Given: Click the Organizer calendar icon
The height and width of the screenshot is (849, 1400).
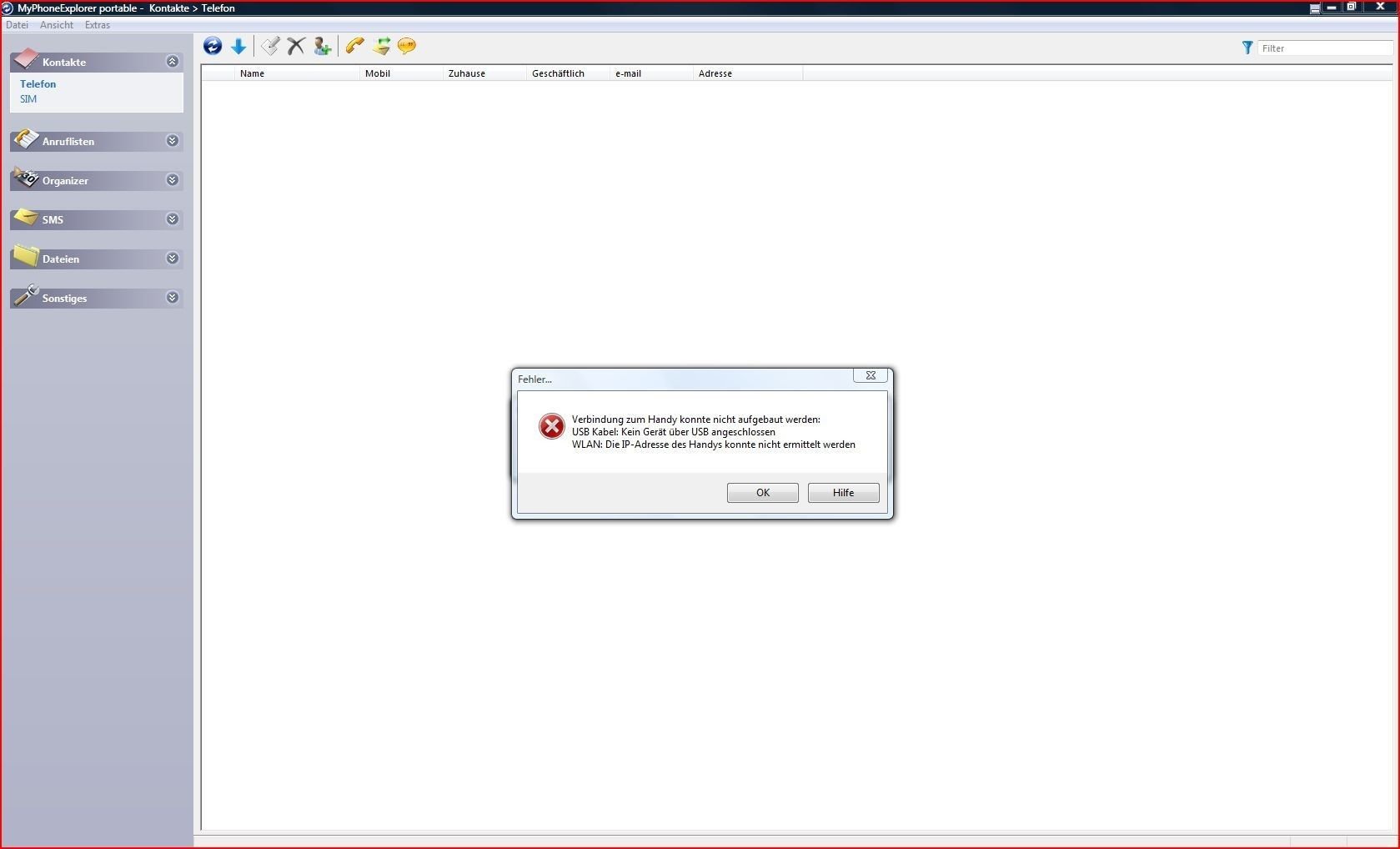Looking at the screenshot, I should tap(26, 177).
